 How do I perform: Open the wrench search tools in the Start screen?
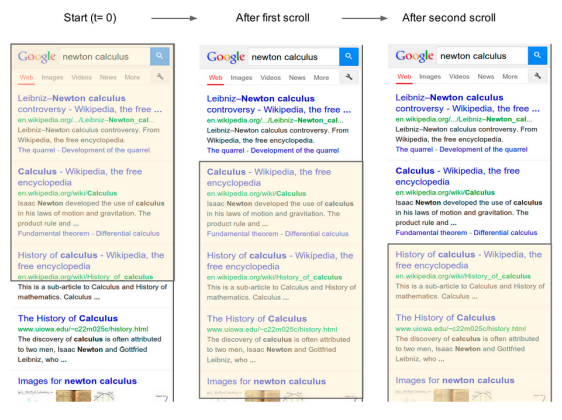click(x=160, y=76)
